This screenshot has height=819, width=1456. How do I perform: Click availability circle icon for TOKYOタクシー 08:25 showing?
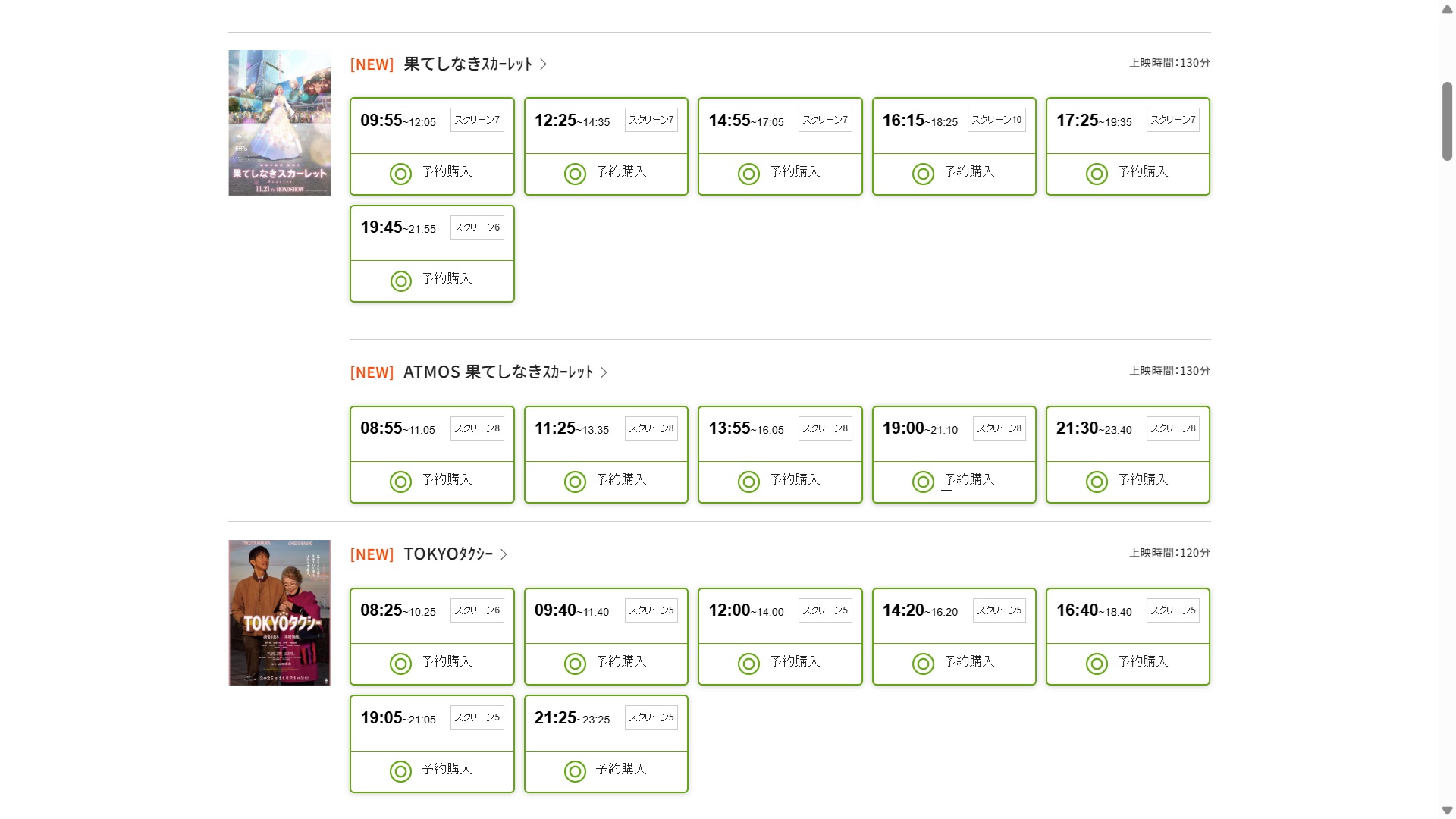[400, 664]
